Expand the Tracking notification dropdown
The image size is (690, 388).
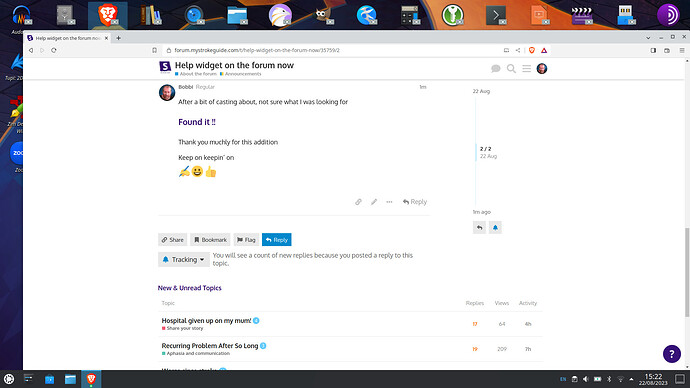point(184,260)
